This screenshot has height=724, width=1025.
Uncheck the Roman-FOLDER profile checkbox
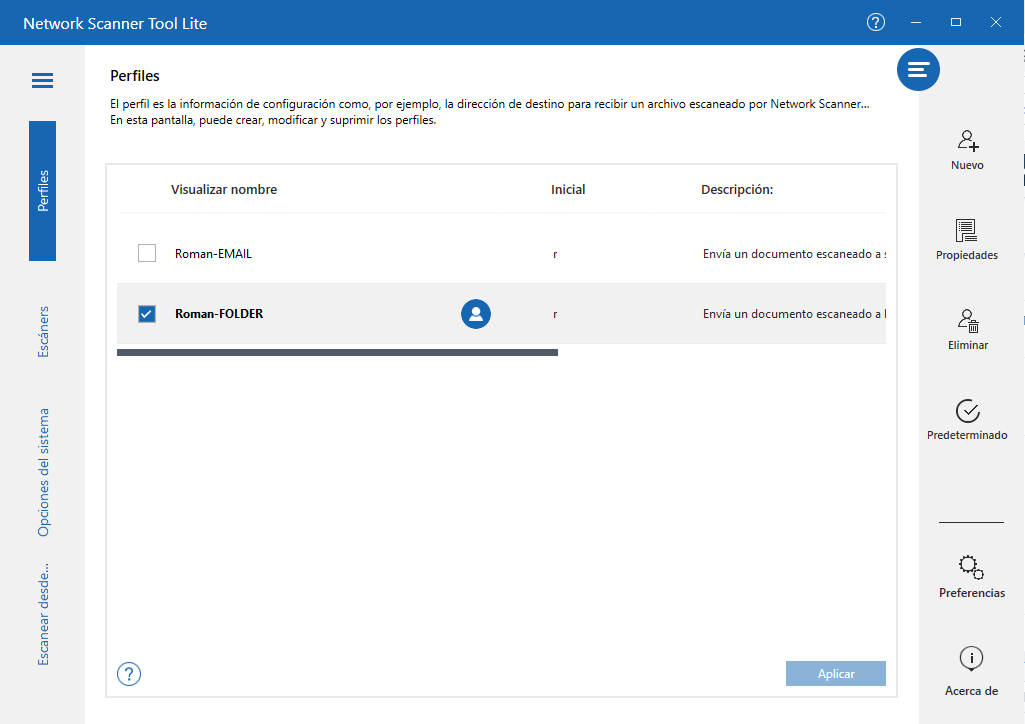pyautogui.click(x=147, y=314)
